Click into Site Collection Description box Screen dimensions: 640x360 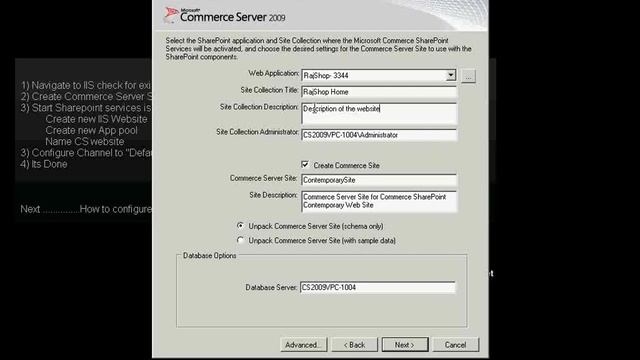[x=379, y=113]
